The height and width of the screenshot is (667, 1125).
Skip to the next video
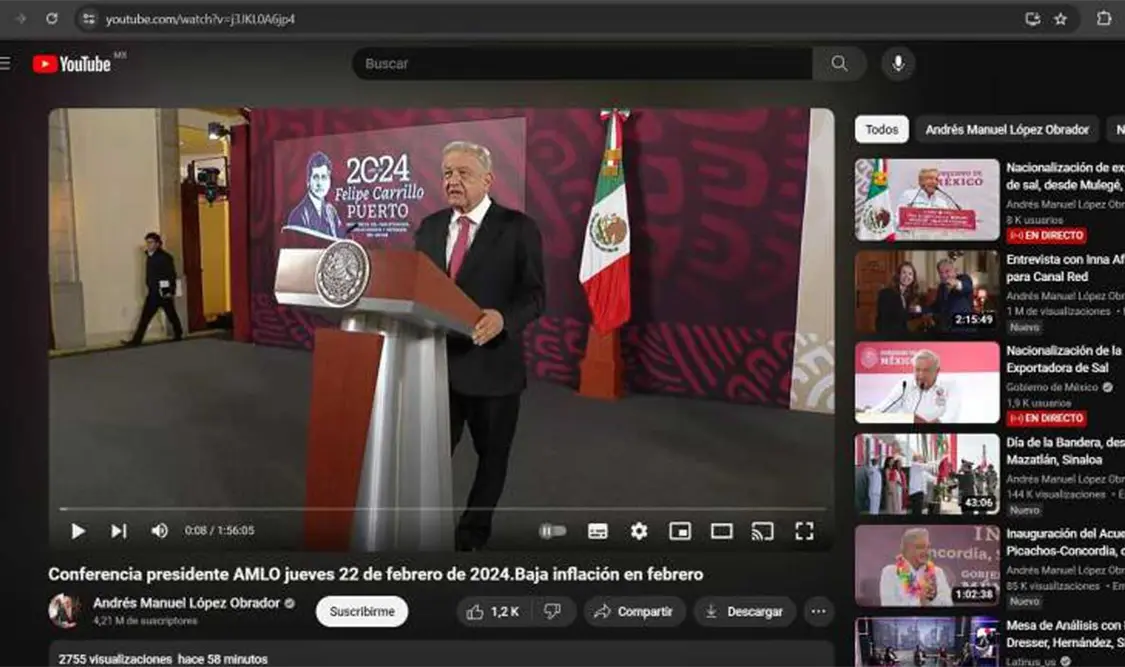118,531
